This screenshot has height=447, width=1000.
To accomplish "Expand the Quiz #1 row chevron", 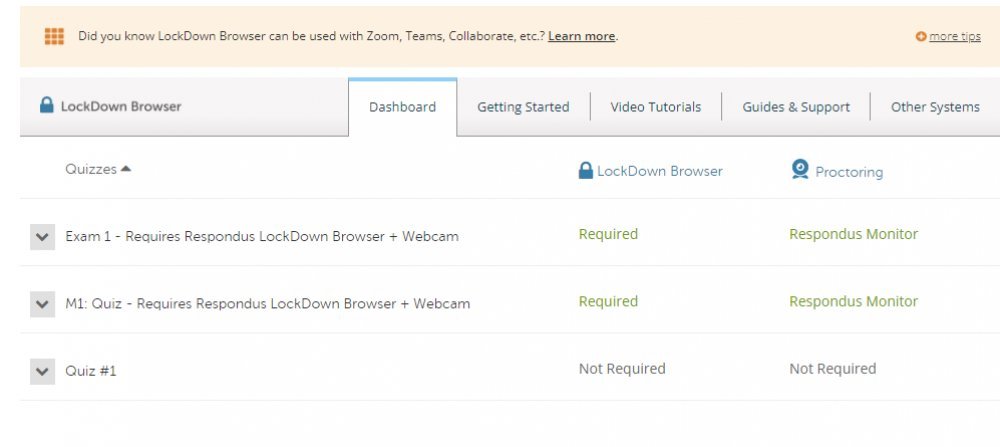I will pos(42,371).
